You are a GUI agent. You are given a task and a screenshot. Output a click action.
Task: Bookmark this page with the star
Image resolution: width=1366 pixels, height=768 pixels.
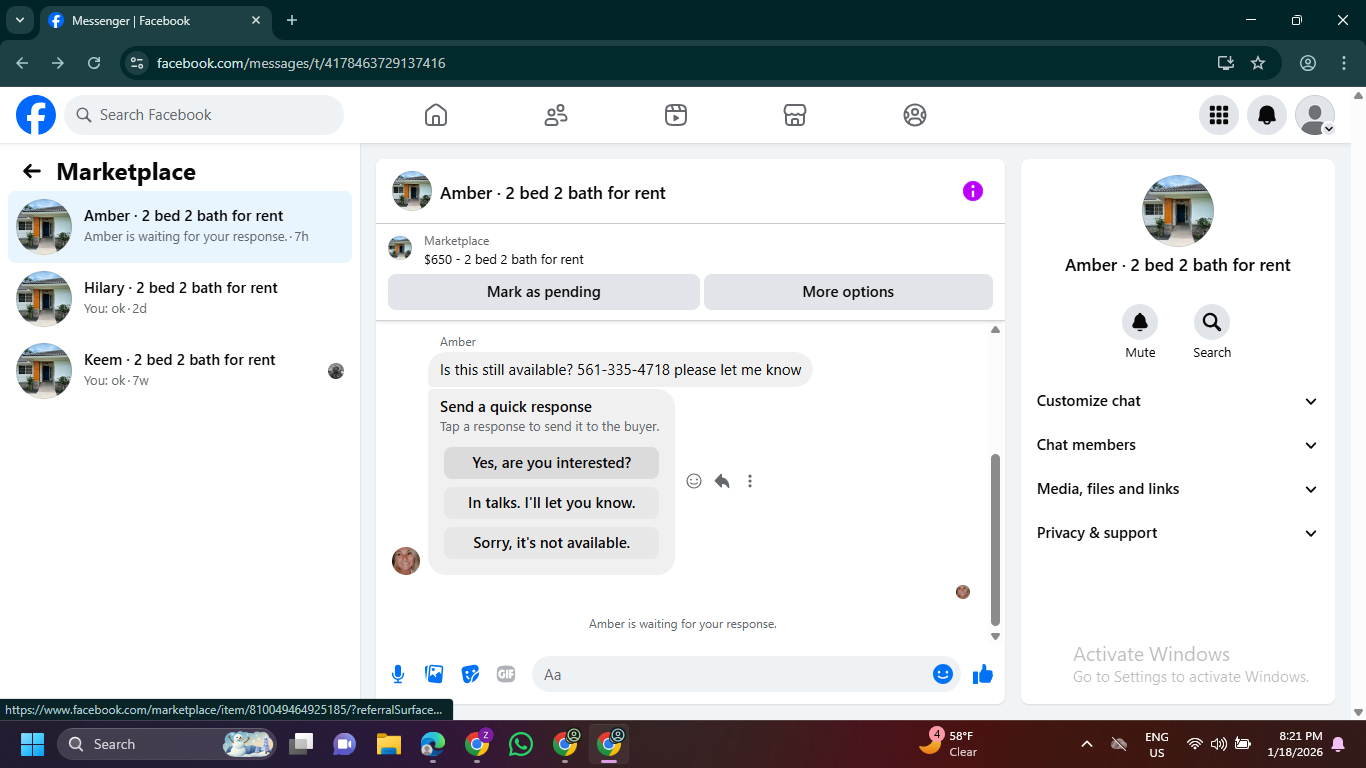point(1258,63)
